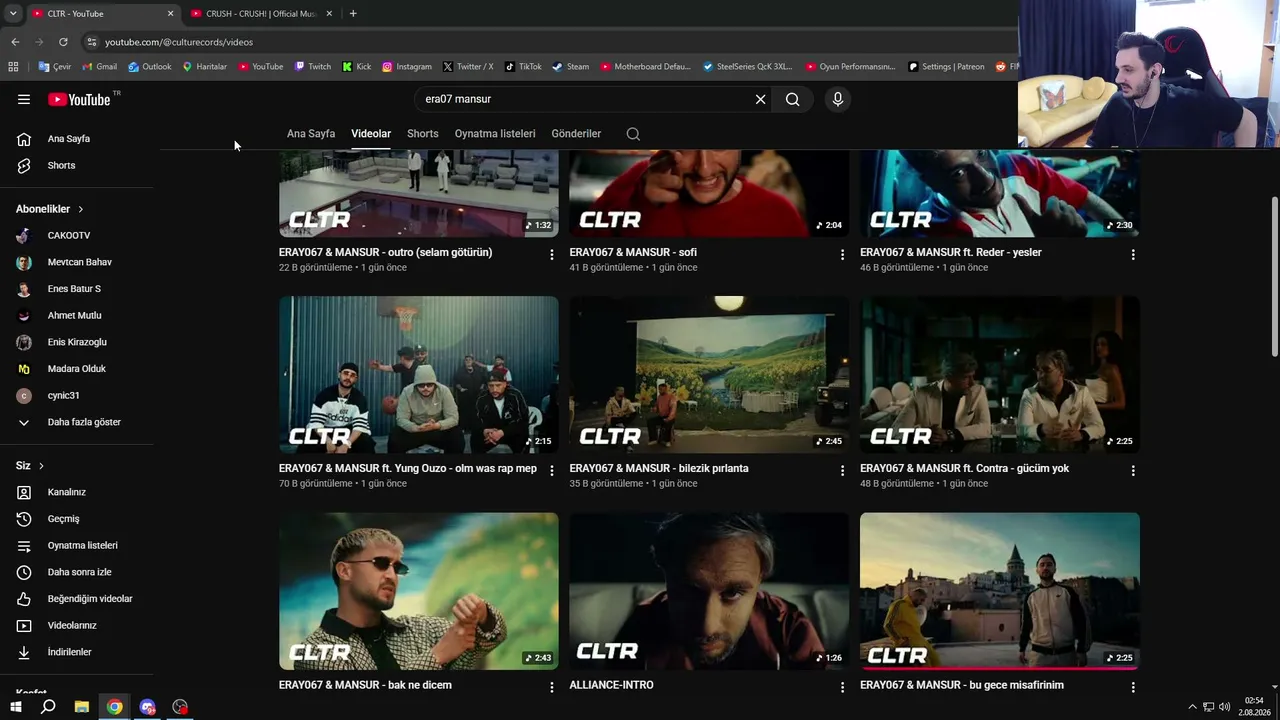Open a new browser tab with the plus icon

point(353,14)
